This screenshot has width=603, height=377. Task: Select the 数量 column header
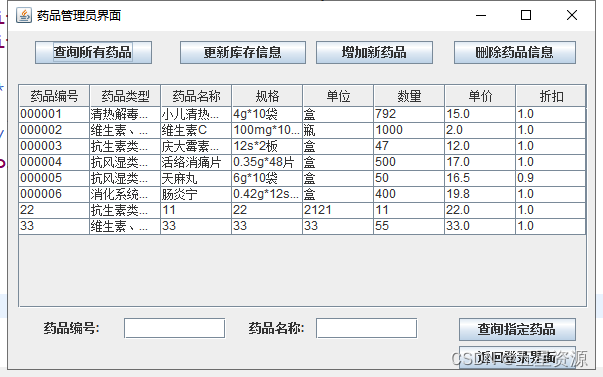409,96
